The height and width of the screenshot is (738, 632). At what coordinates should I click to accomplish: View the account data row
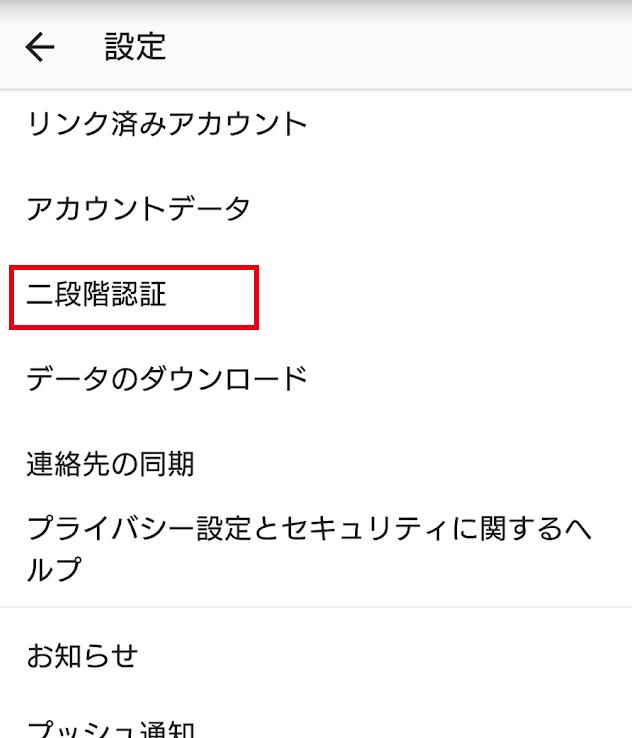tap(139, 209)
